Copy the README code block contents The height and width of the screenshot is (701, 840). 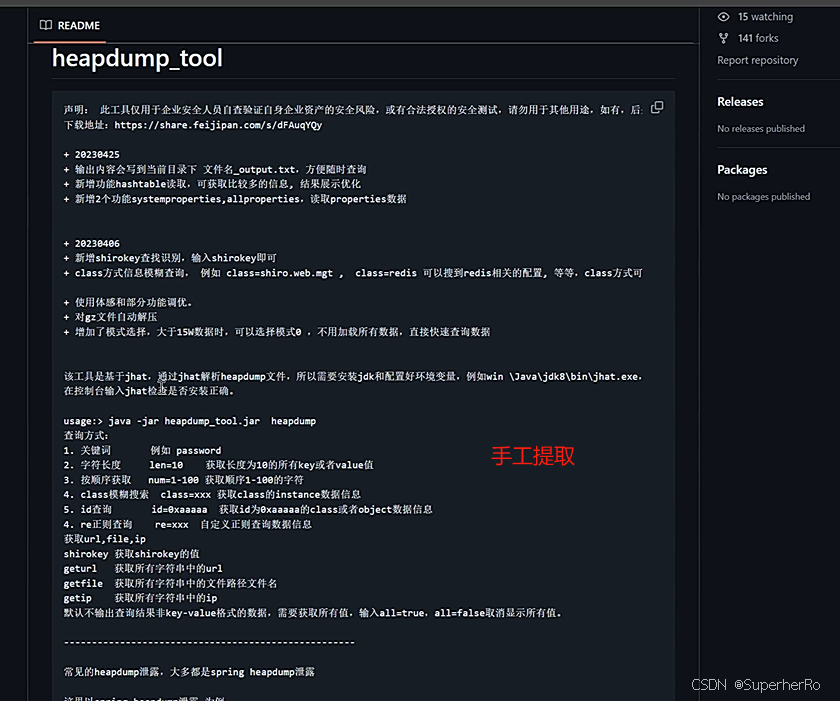click(x=657, y=108)
